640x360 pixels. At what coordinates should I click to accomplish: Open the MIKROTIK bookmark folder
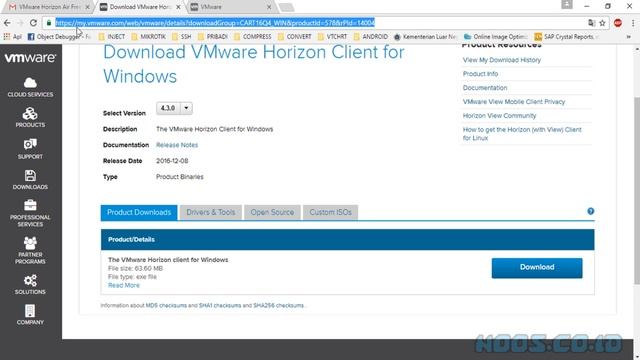[149, 37]
